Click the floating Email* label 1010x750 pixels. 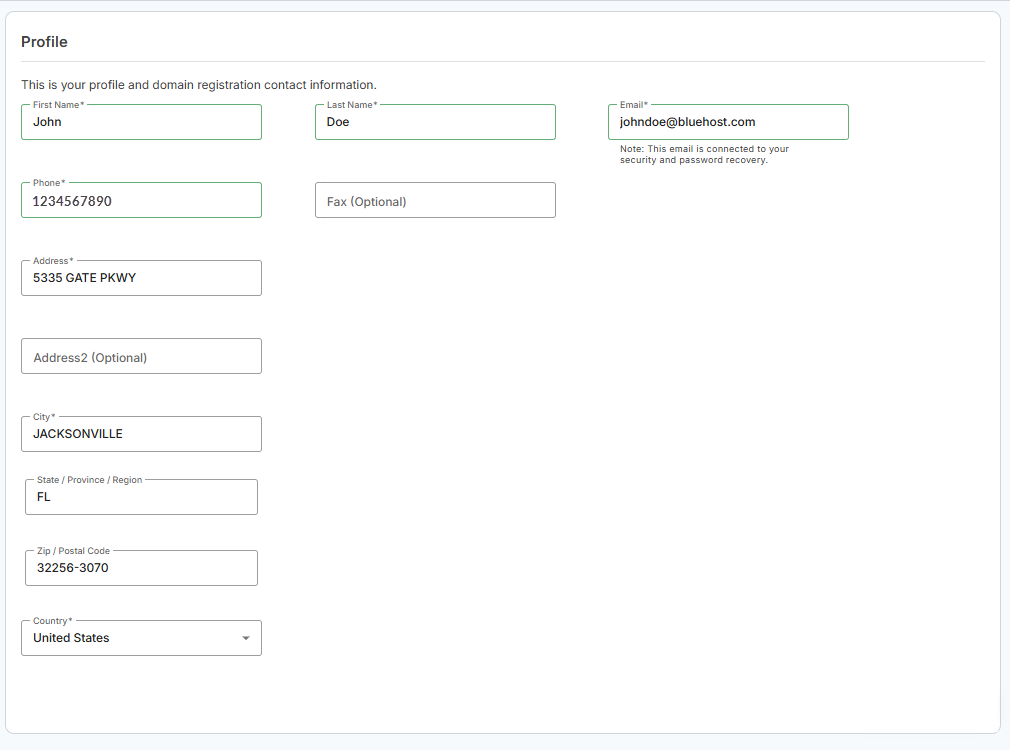(633, 105)
